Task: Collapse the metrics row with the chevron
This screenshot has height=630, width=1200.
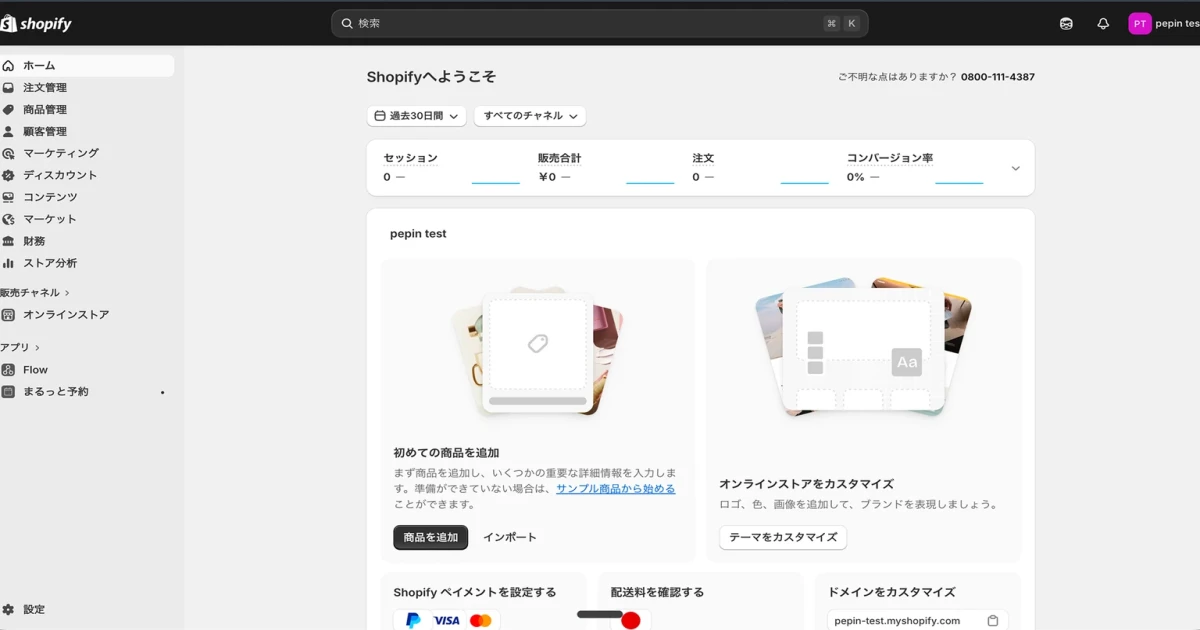Action: [x=1014, y=168]
